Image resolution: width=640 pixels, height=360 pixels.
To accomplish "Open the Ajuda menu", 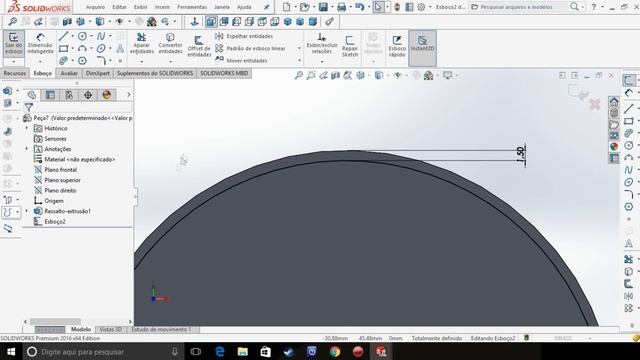I will click(244, 7).
